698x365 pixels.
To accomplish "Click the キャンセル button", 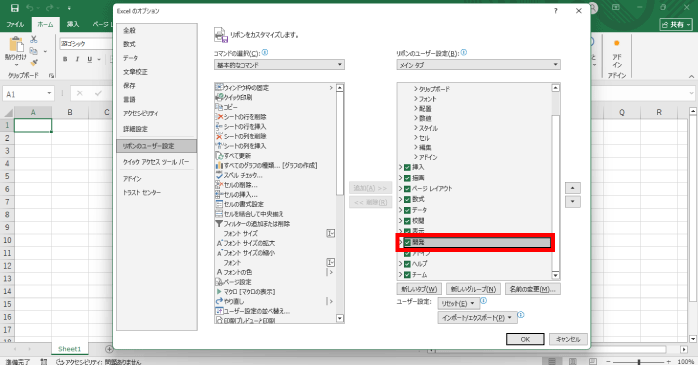I will (568, 339).
